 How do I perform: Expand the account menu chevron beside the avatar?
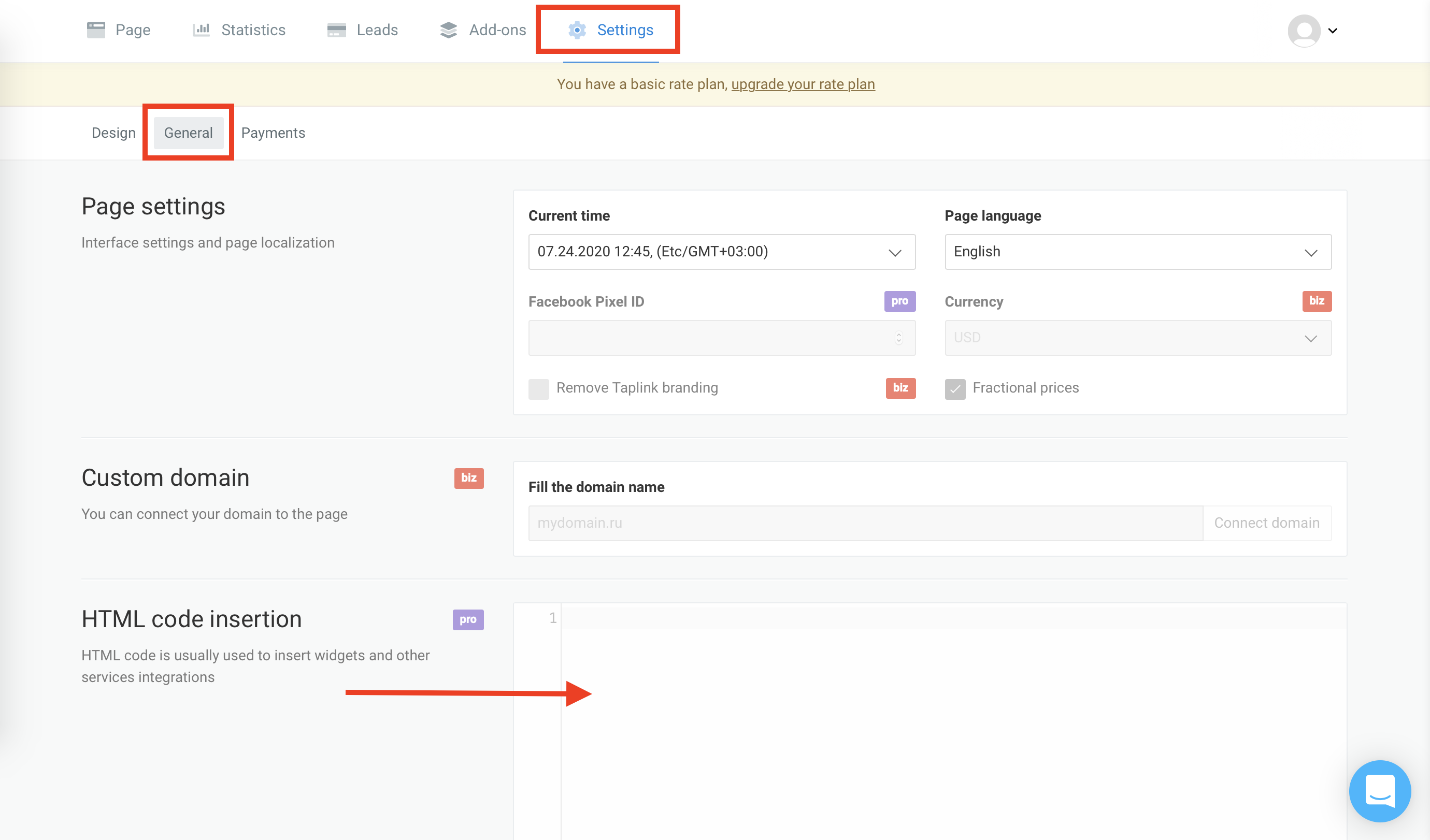click(1333, 31)
